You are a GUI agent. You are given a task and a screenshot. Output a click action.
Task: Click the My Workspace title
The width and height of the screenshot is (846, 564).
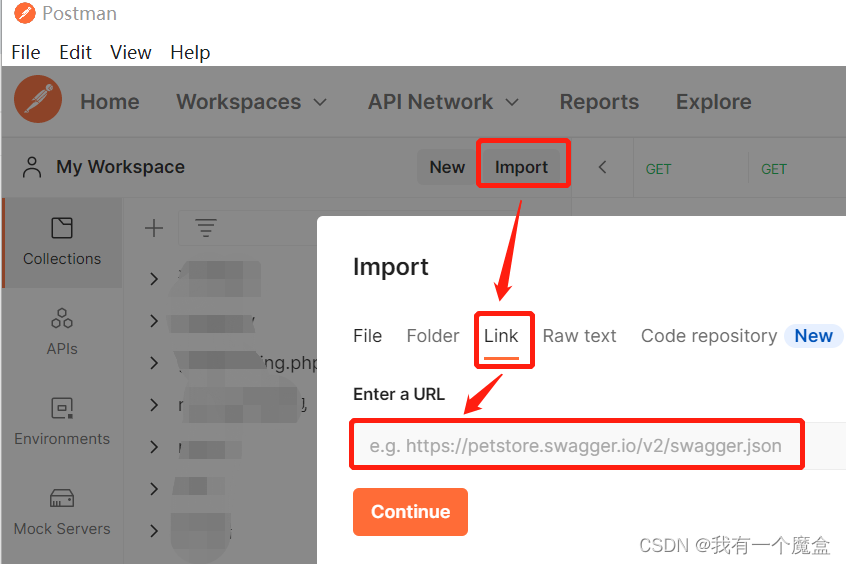120,167
